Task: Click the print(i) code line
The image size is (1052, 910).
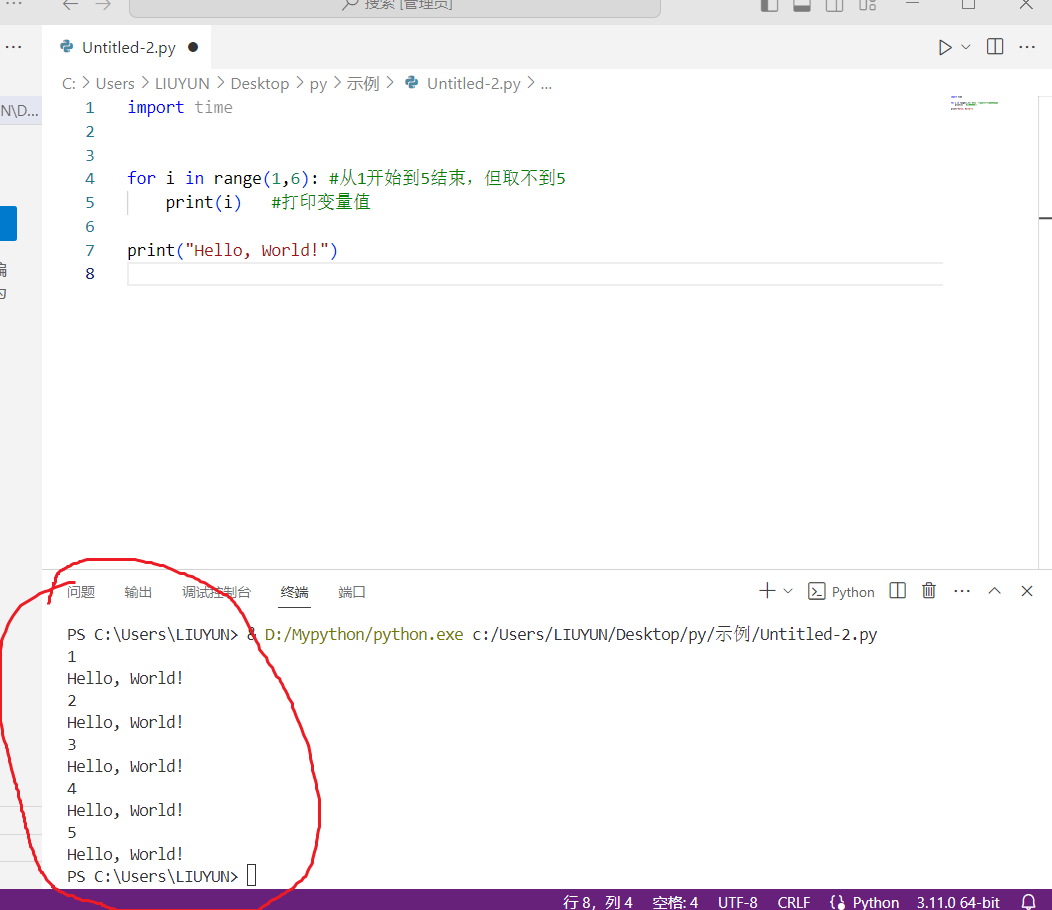Action: click(203, 202)
